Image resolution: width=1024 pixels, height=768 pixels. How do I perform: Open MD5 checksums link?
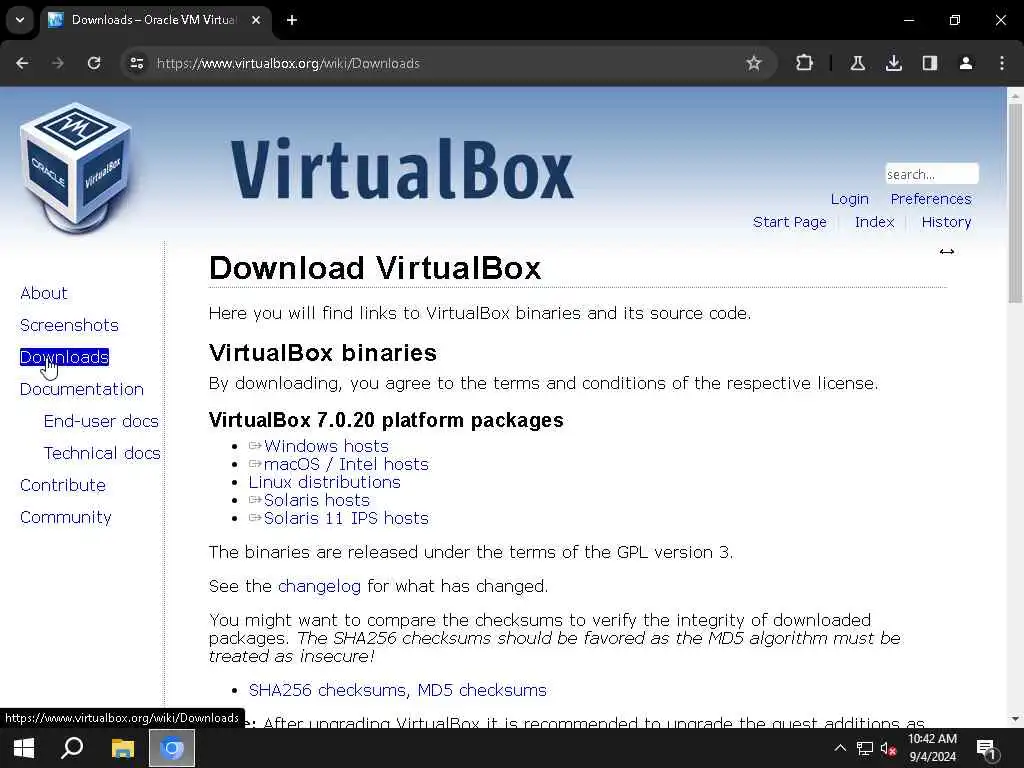pos(482,690)
